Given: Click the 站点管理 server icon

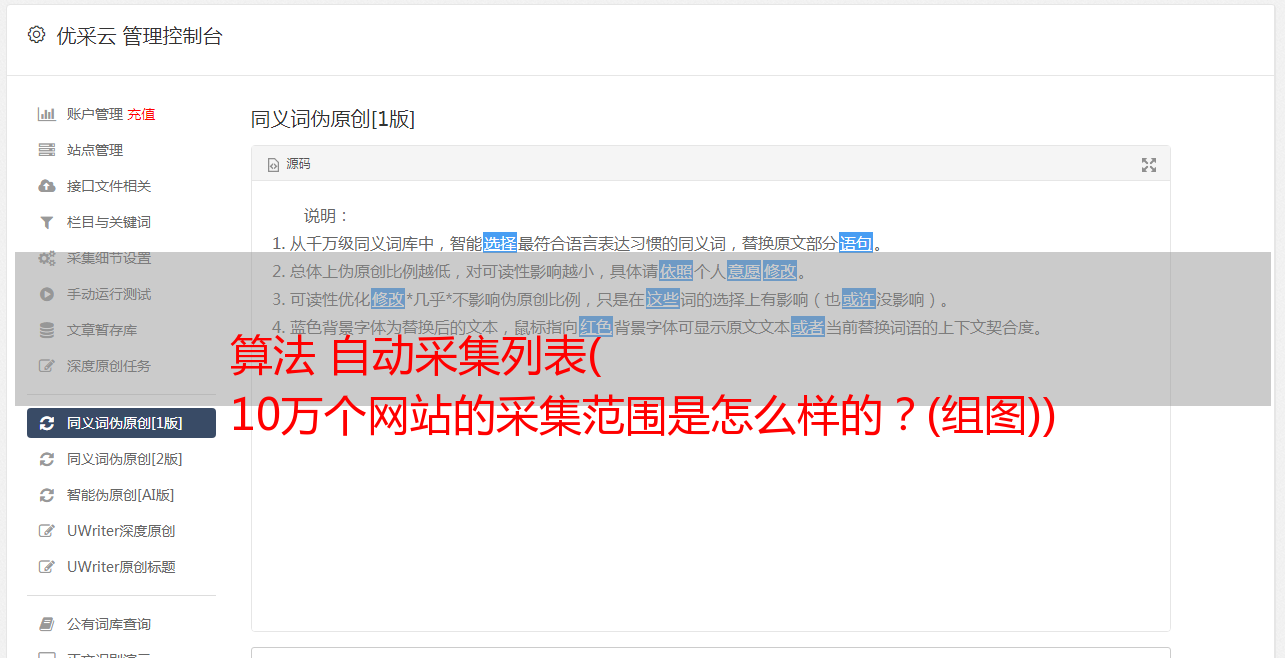Looking at the screenshot, I should (x=46, y=150).
